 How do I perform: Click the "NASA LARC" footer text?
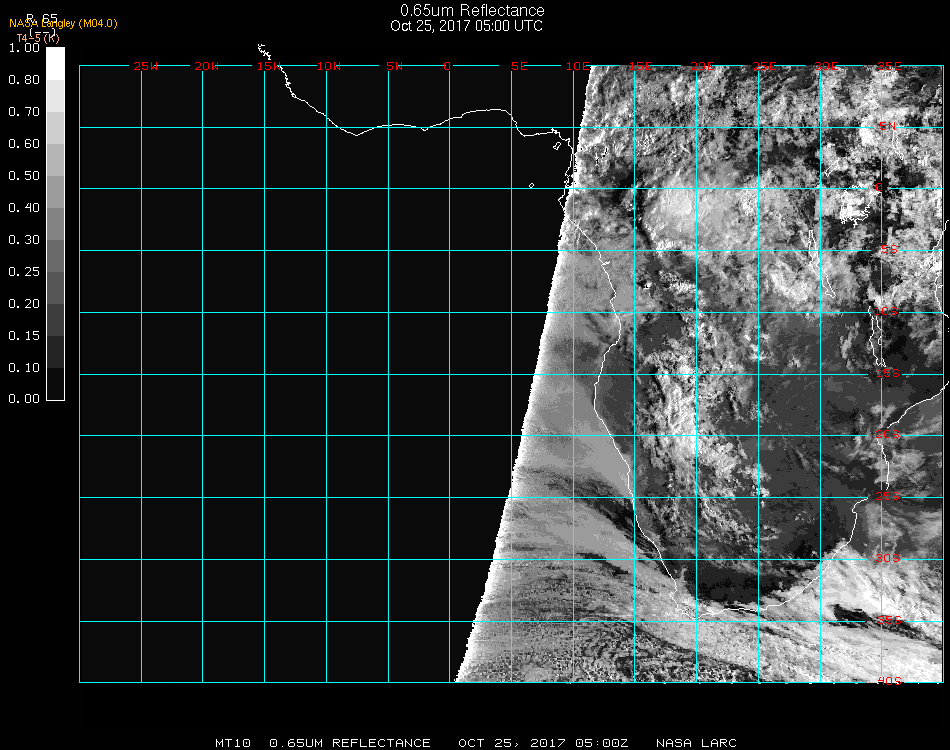(x=696, y=743)
